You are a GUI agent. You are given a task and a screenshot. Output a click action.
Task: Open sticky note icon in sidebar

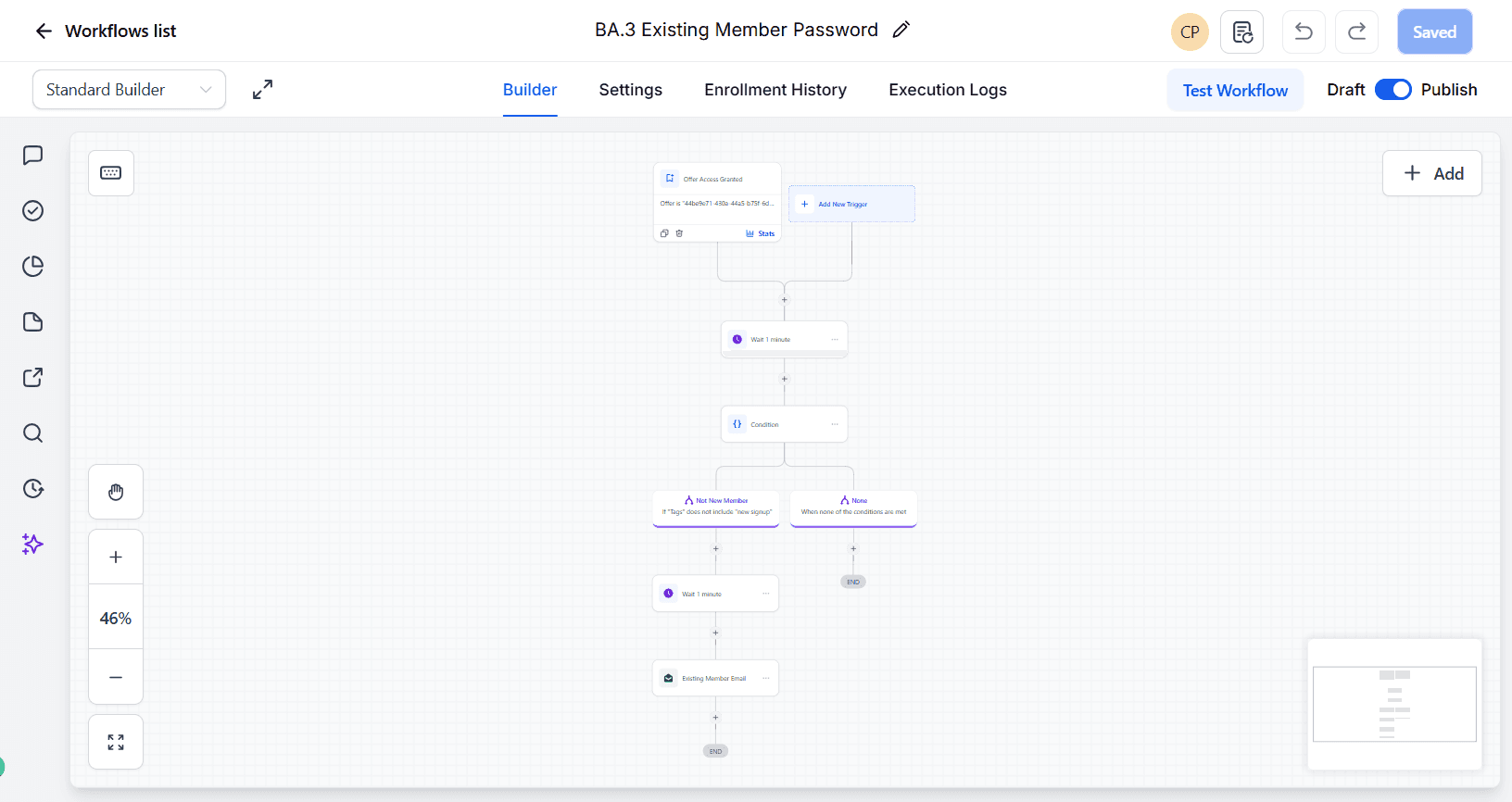click(32, 322)
